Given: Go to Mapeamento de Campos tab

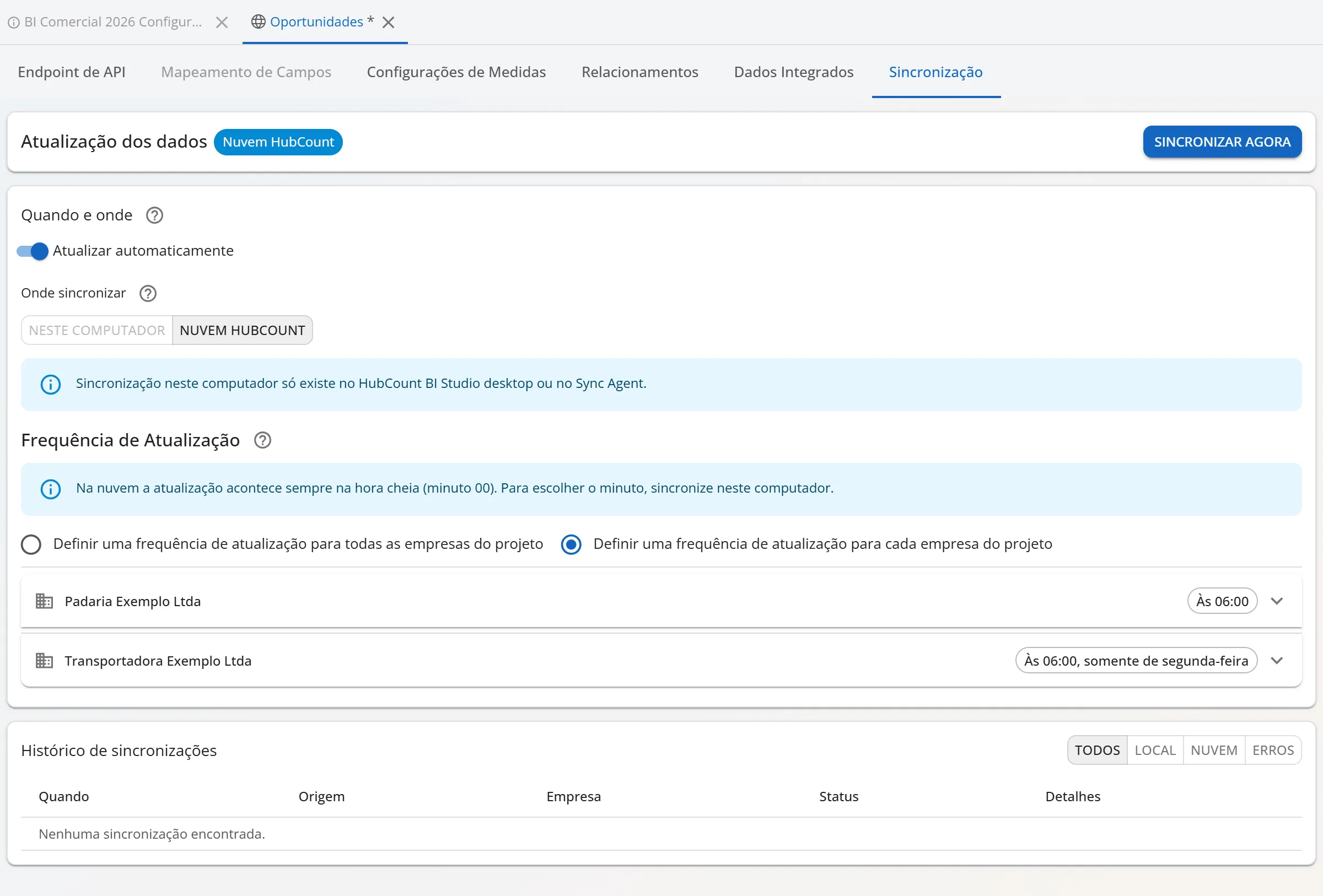Looking at the screenshot, I should (x=246, y=72).
